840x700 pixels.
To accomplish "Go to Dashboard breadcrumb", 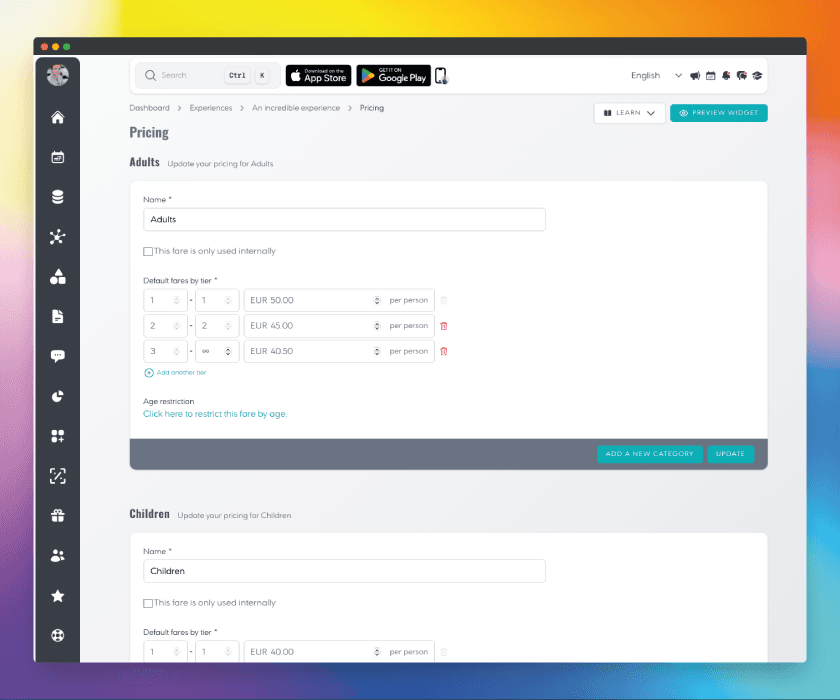I will 149,108.
